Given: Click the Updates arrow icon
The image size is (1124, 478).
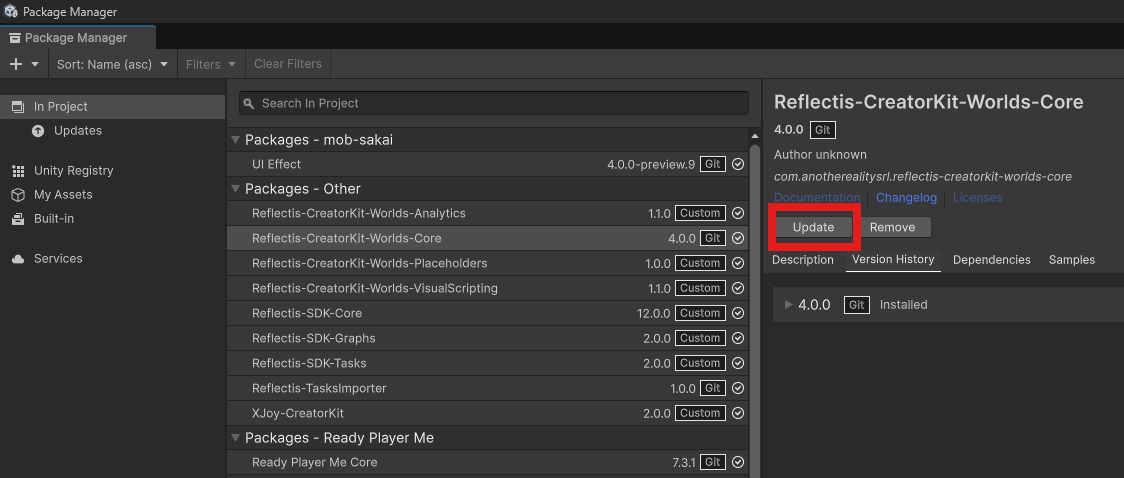Looking at the screenshot, I should click(38, 131).
